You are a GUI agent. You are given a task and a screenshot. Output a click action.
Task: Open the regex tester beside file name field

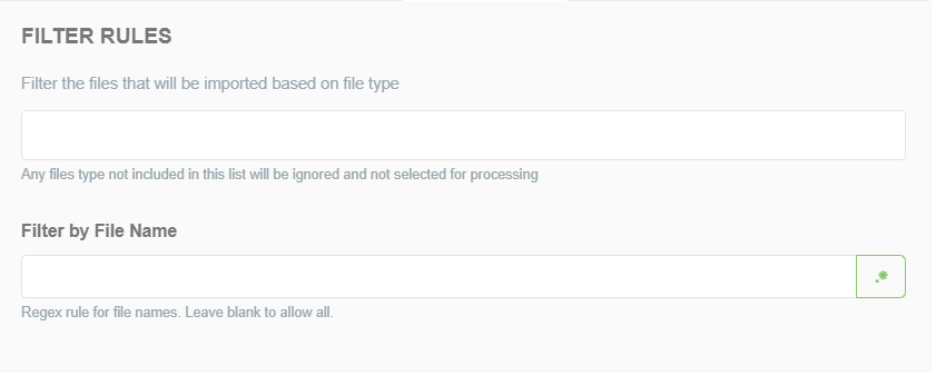tap(881, 276)
